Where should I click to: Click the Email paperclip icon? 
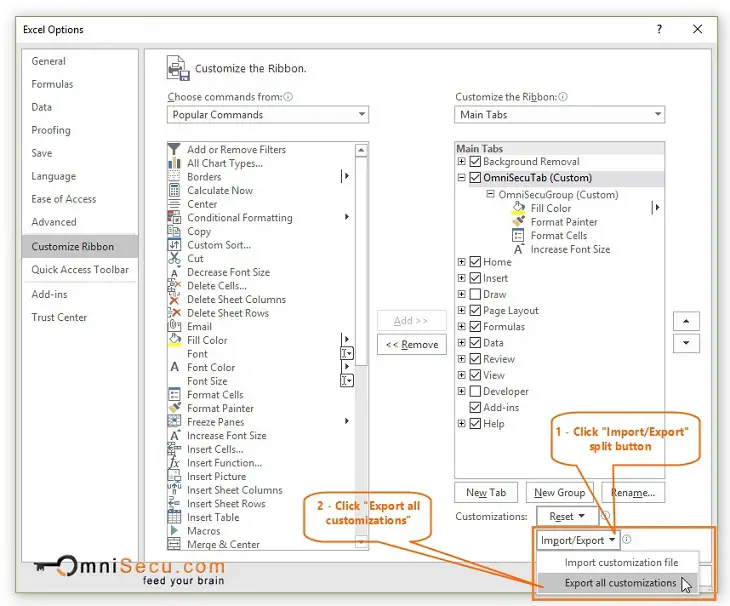pos(174,326)
